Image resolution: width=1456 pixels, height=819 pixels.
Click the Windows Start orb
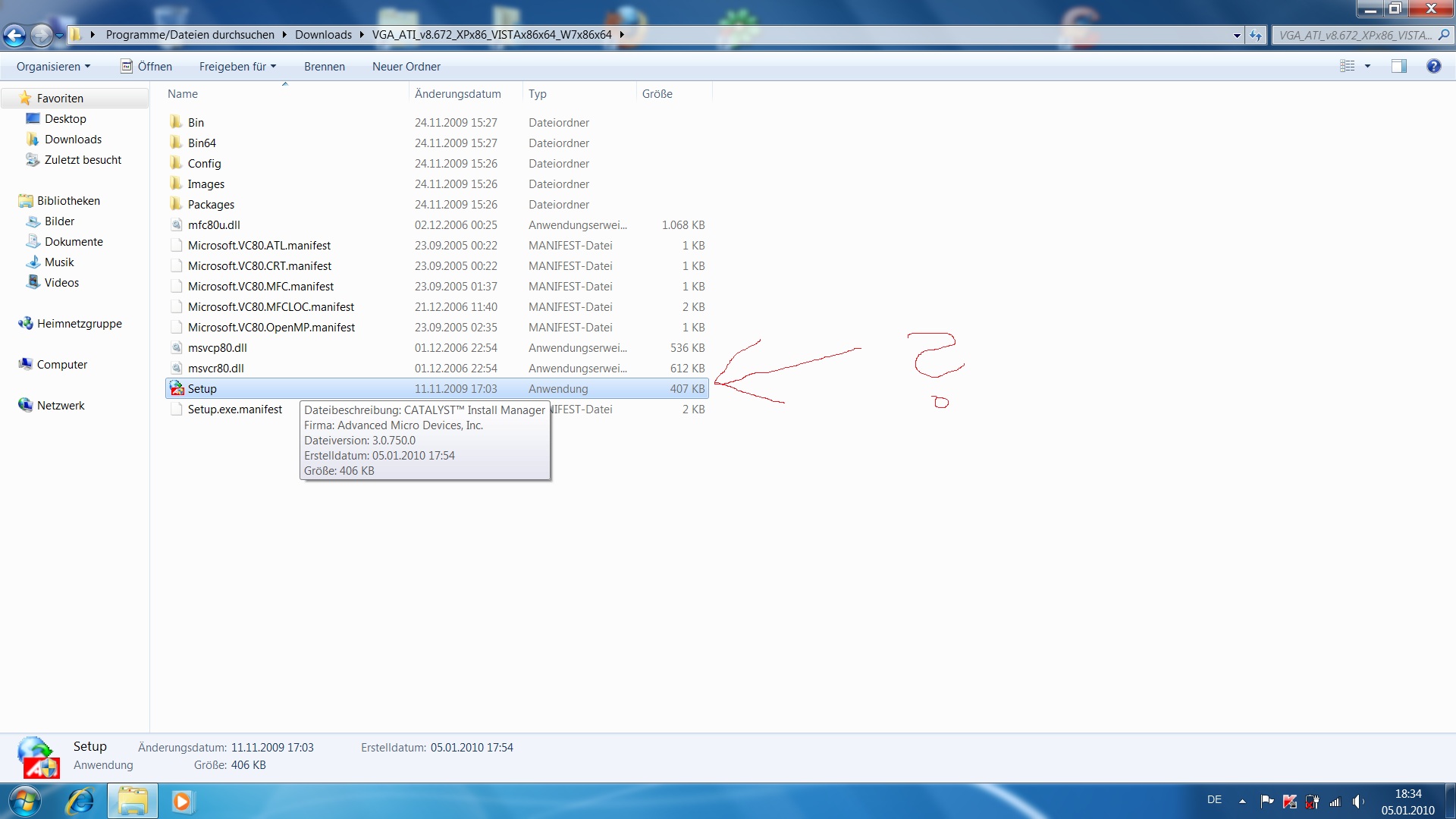pyautogui.click(x=25, y=802)
